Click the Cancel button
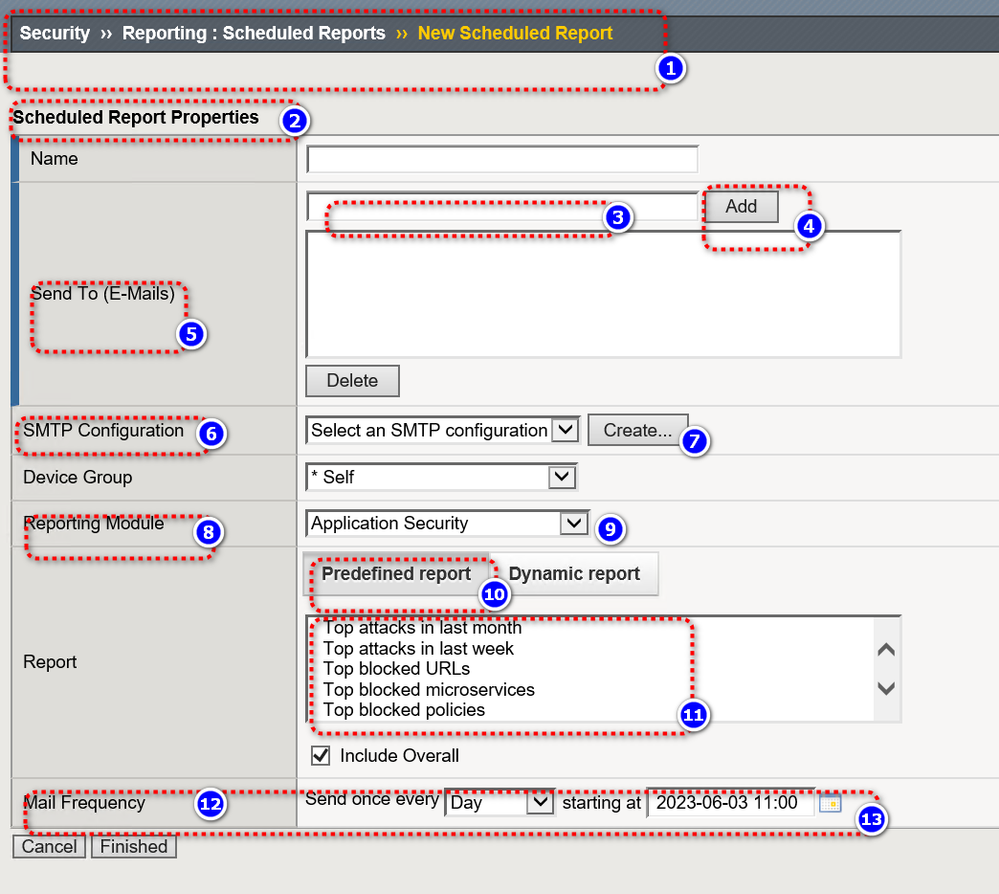 (49, 847)
